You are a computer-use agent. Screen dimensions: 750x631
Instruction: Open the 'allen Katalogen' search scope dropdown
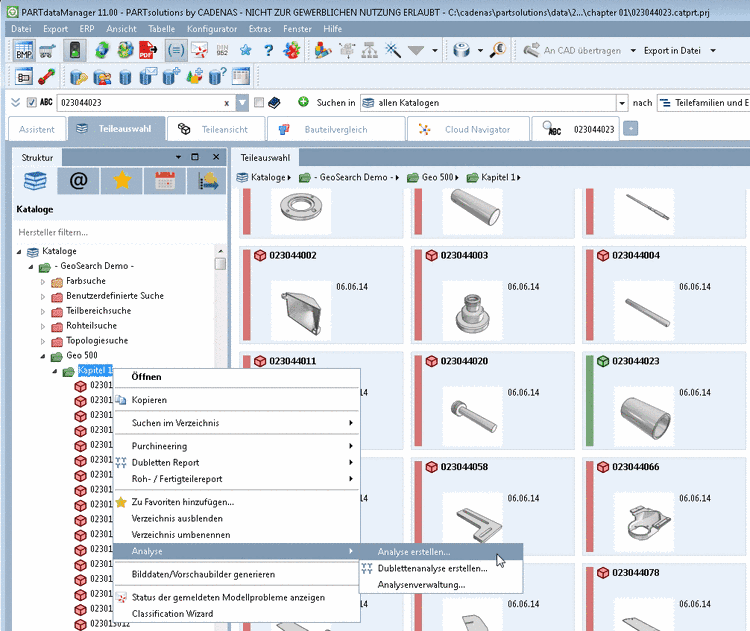point(622,103)
